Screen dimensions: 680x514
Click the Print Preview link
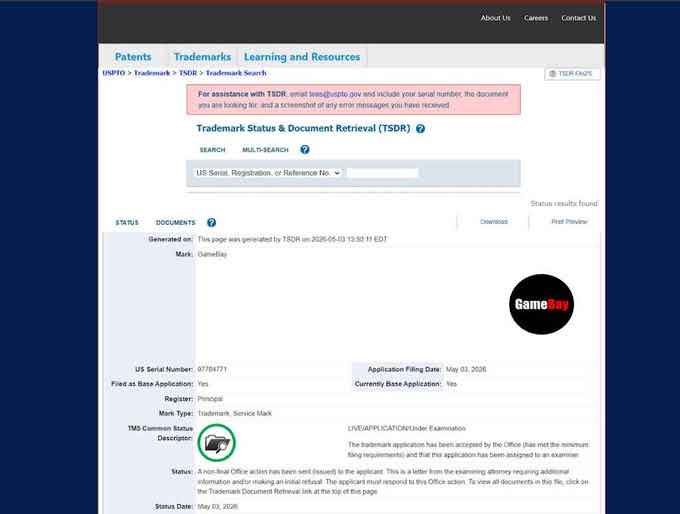569,222
